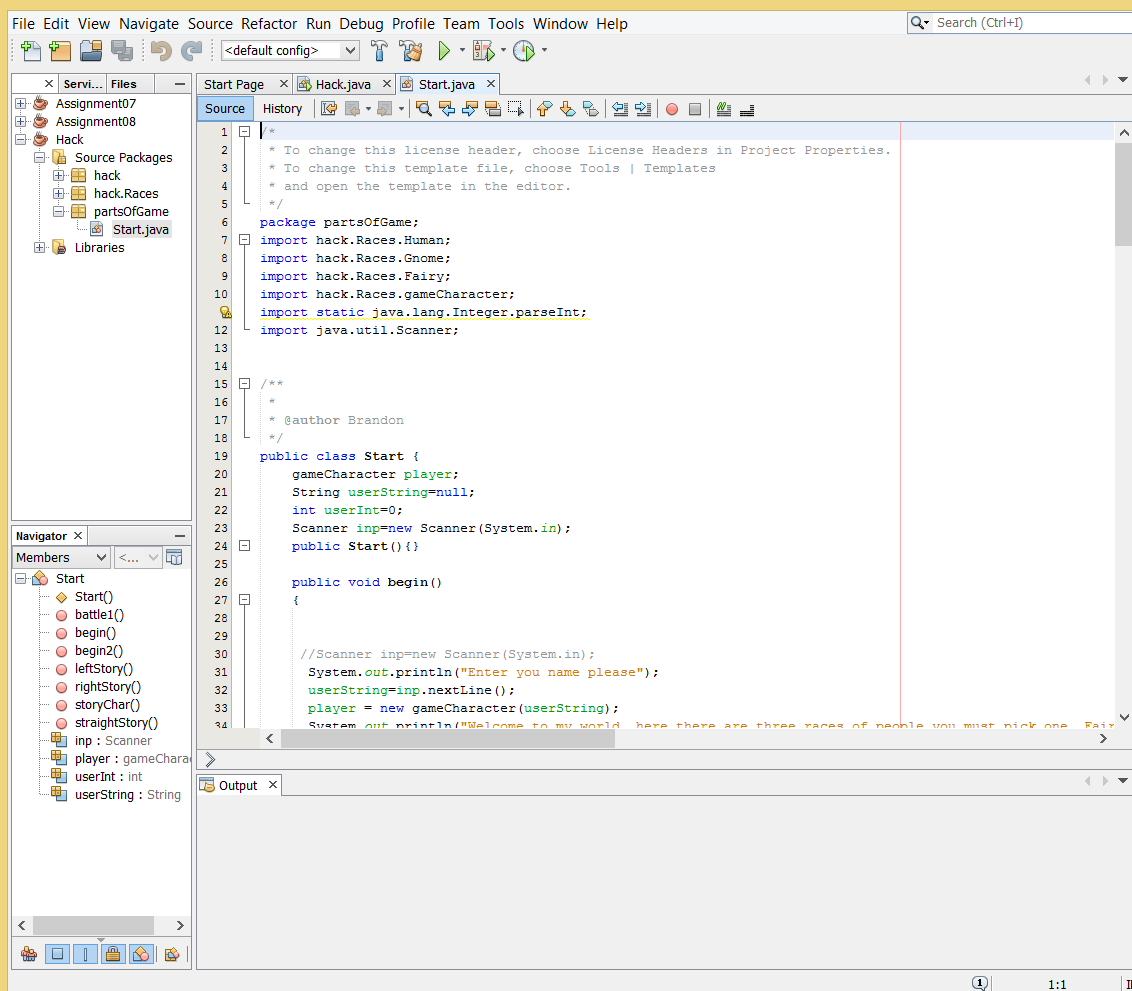Click the New File toolbar icon

pos(31,51)
